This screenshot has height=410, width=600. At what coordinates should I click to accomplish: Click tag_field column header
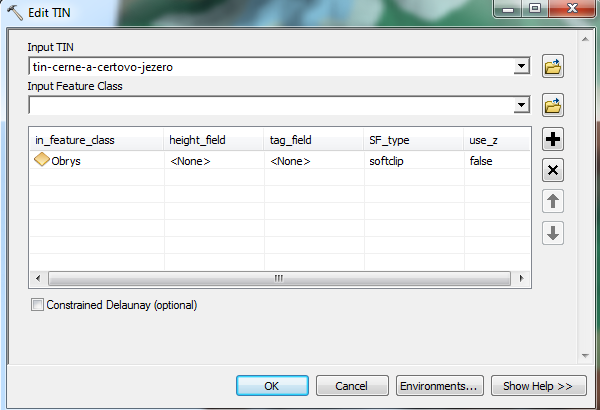(x=314, y=140)
